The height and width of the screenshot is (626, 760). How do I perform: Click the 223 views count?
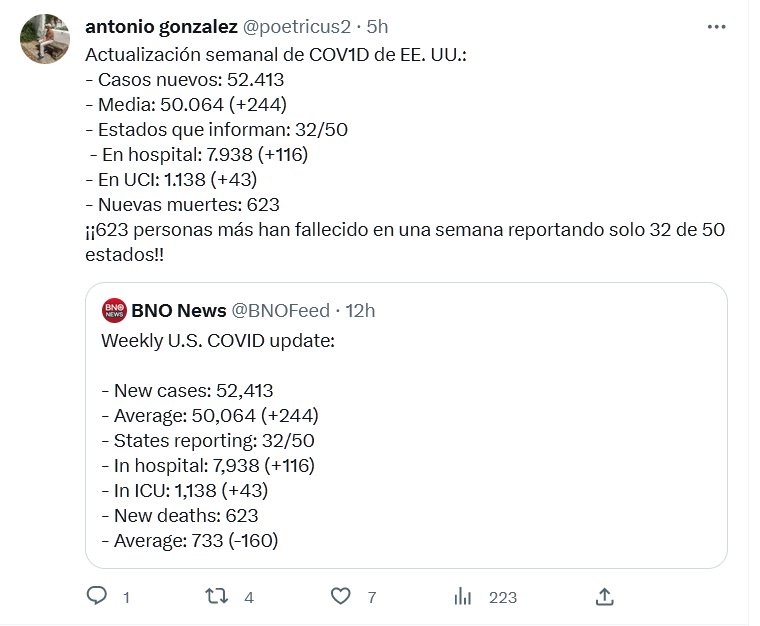(503, 598)
